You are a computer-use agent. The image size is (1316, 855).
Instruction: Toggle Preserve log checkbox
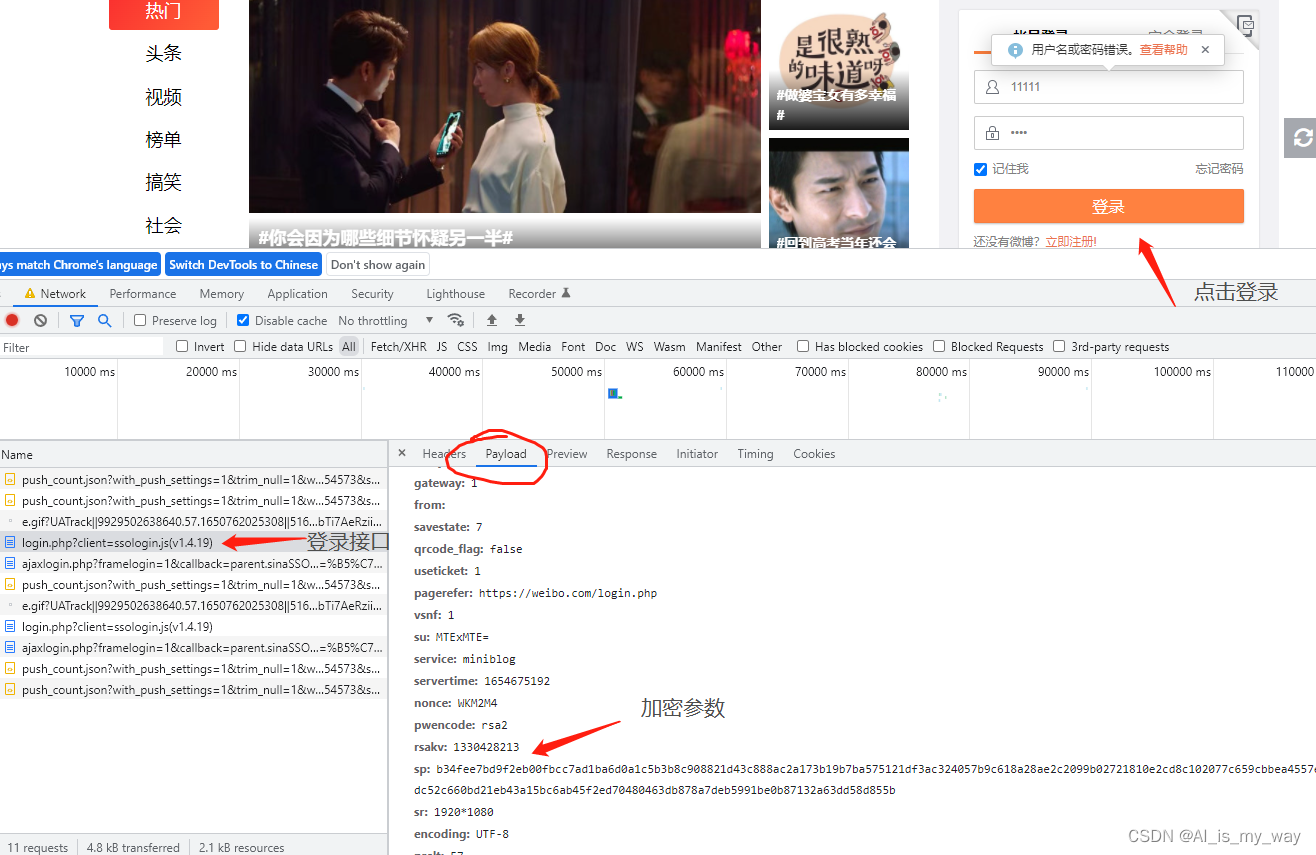(x=140, y=320)
